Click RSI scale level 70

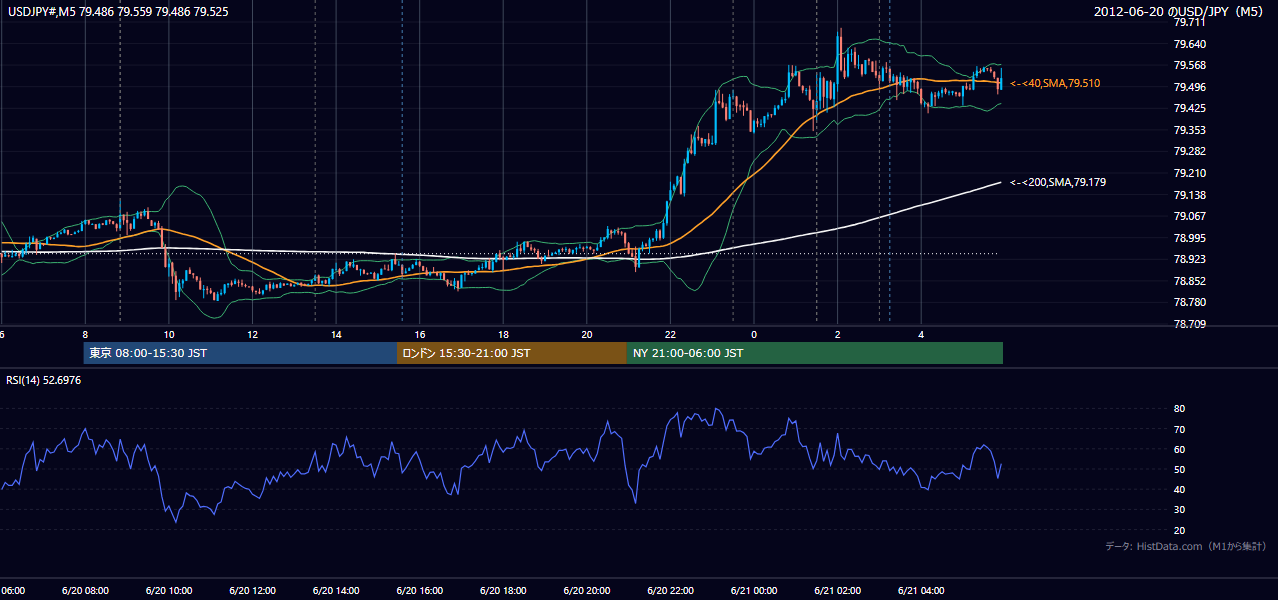click(x=1179, y=429)
